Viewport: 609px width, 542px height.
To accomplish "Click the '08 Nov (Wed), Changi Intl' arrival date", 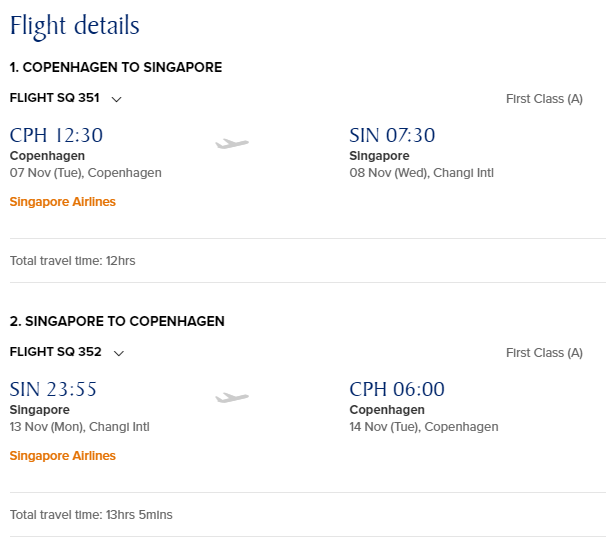I will (x=421, y=173).
